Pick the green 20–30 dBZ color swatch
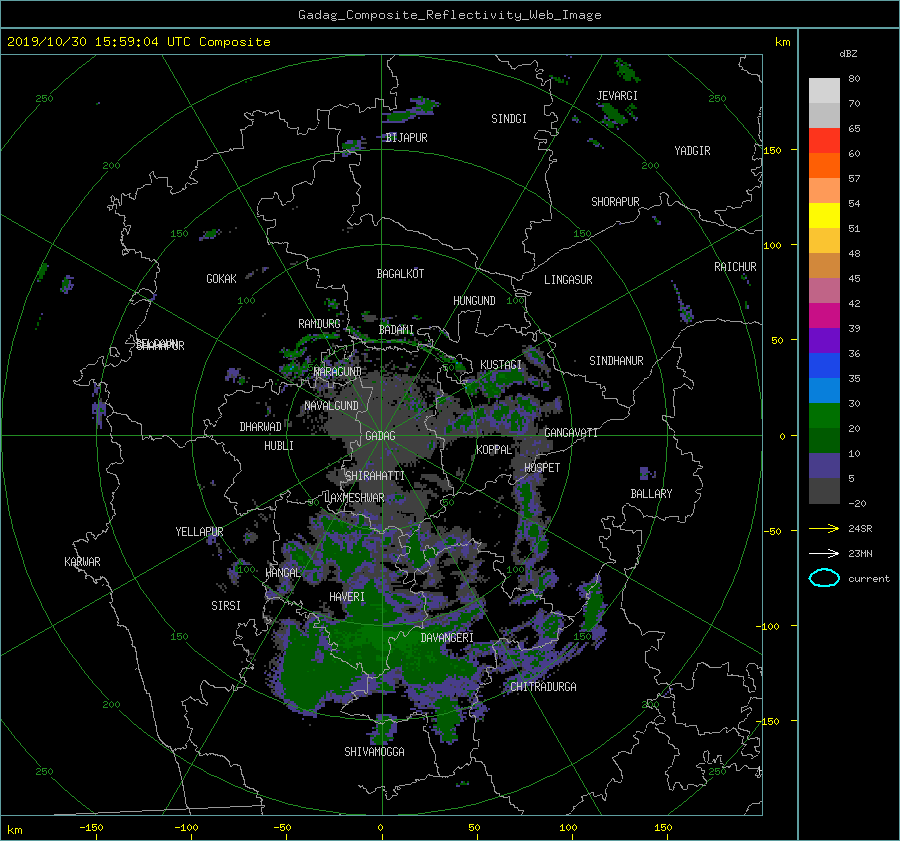 tap(824, 416)
